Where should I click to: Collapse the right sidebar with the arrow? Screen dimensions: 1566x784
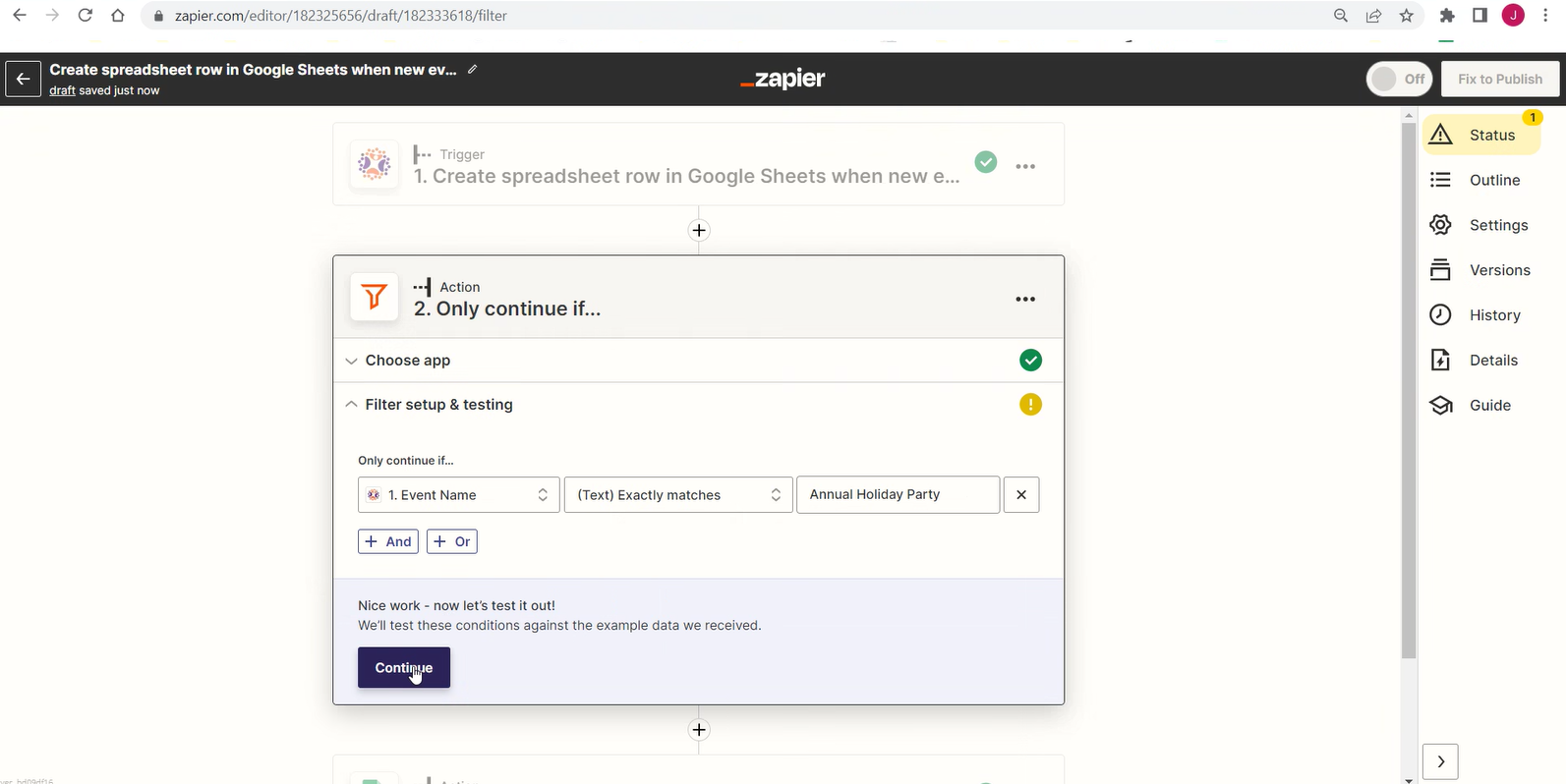pos(1440,761)
